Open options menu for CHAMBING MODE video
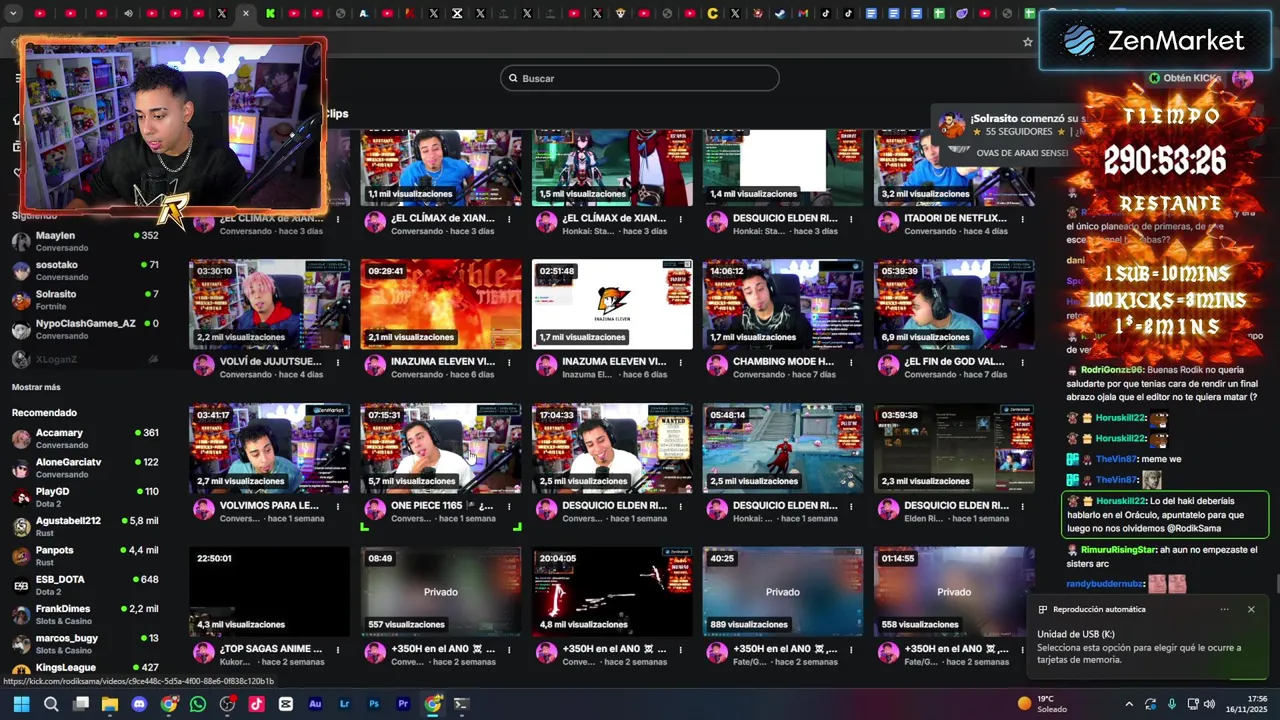 pyautogui.click(x=851, y=362)
